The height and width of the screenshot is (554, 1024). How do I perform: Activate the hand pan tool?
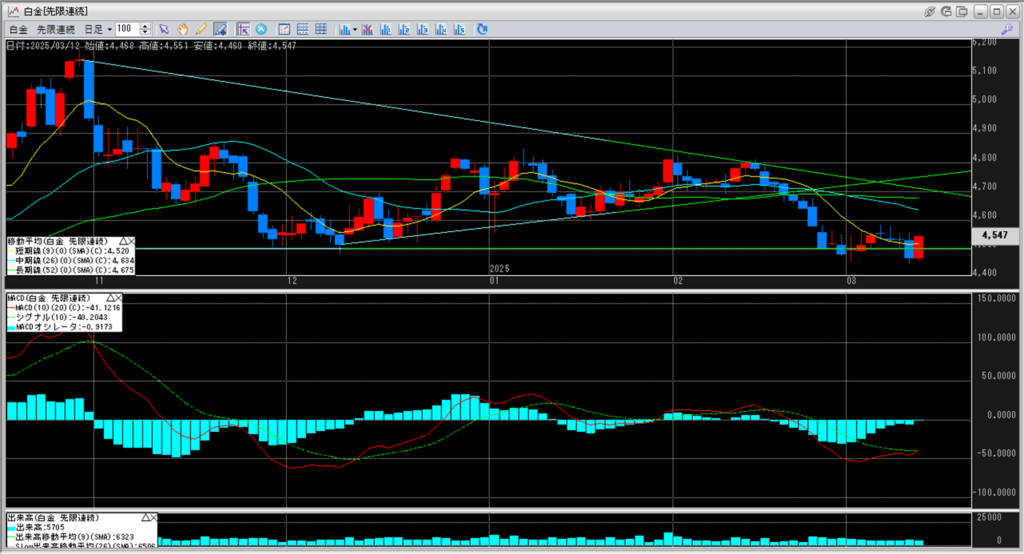point(183,29)
